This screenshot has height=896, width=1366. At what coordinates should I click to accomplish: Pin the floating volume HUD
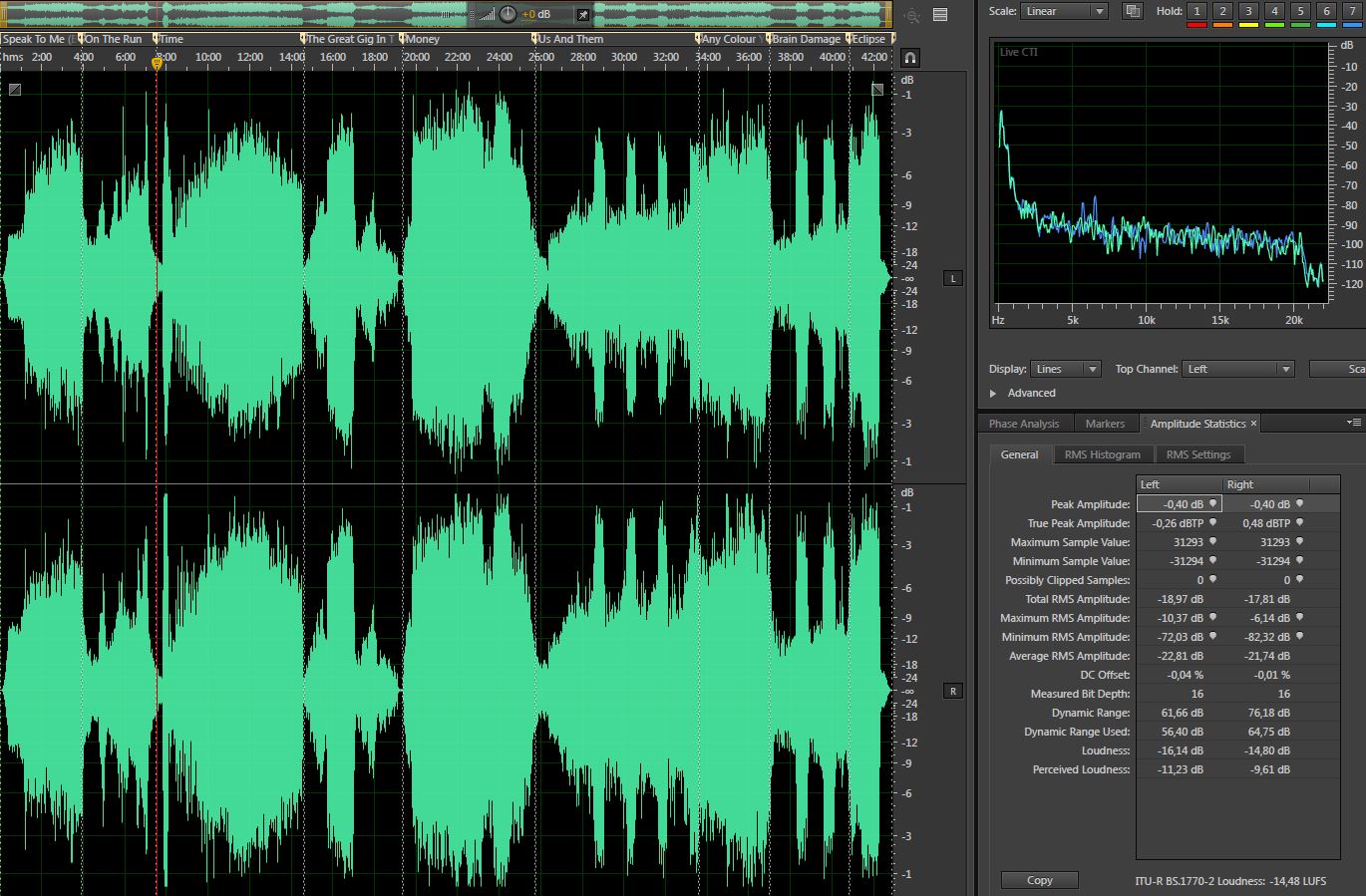pos(582,15)
